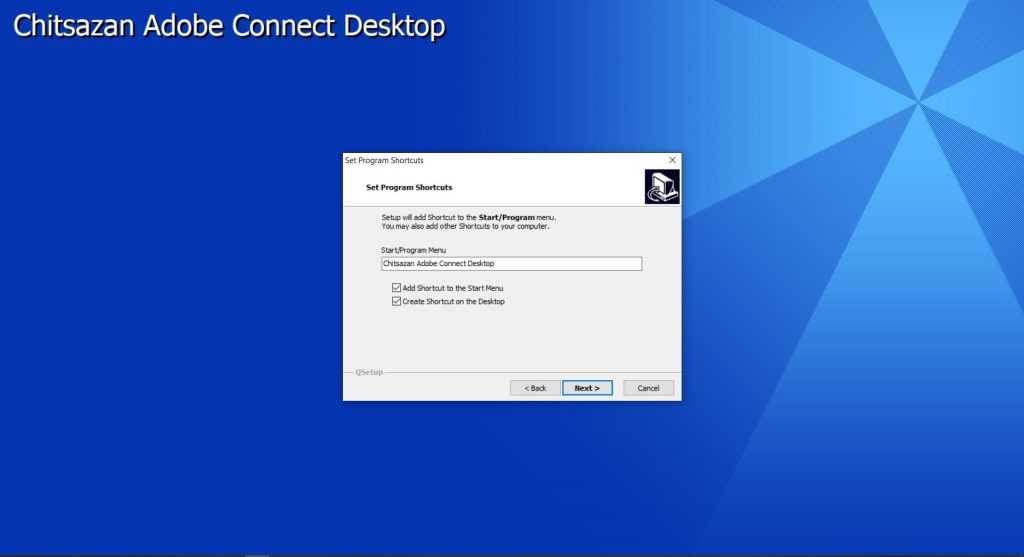Click the Start/Program Menu folder name field

pos(511,264)
